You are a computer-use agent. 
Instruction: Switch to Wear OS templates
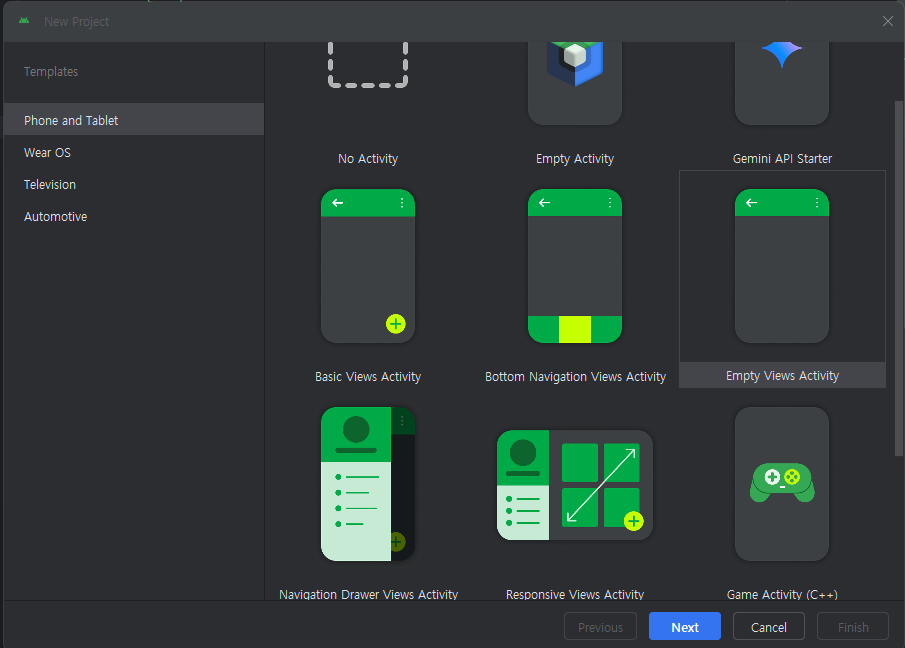134,152
